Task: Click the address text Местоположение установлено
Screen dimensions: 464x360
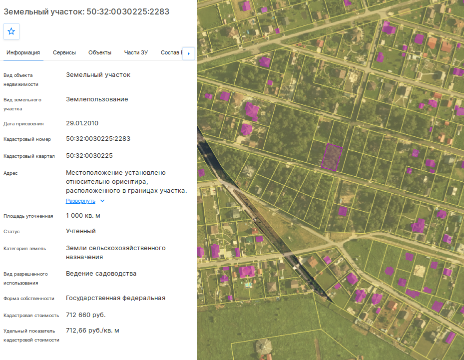Action: (115, 173)
